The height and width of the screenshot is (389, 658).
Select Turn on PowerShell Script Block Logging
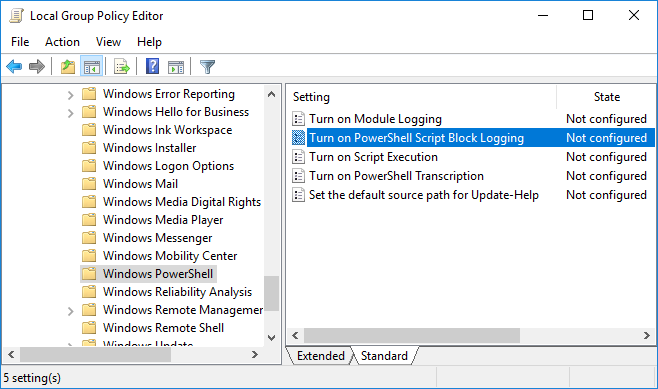416,138
